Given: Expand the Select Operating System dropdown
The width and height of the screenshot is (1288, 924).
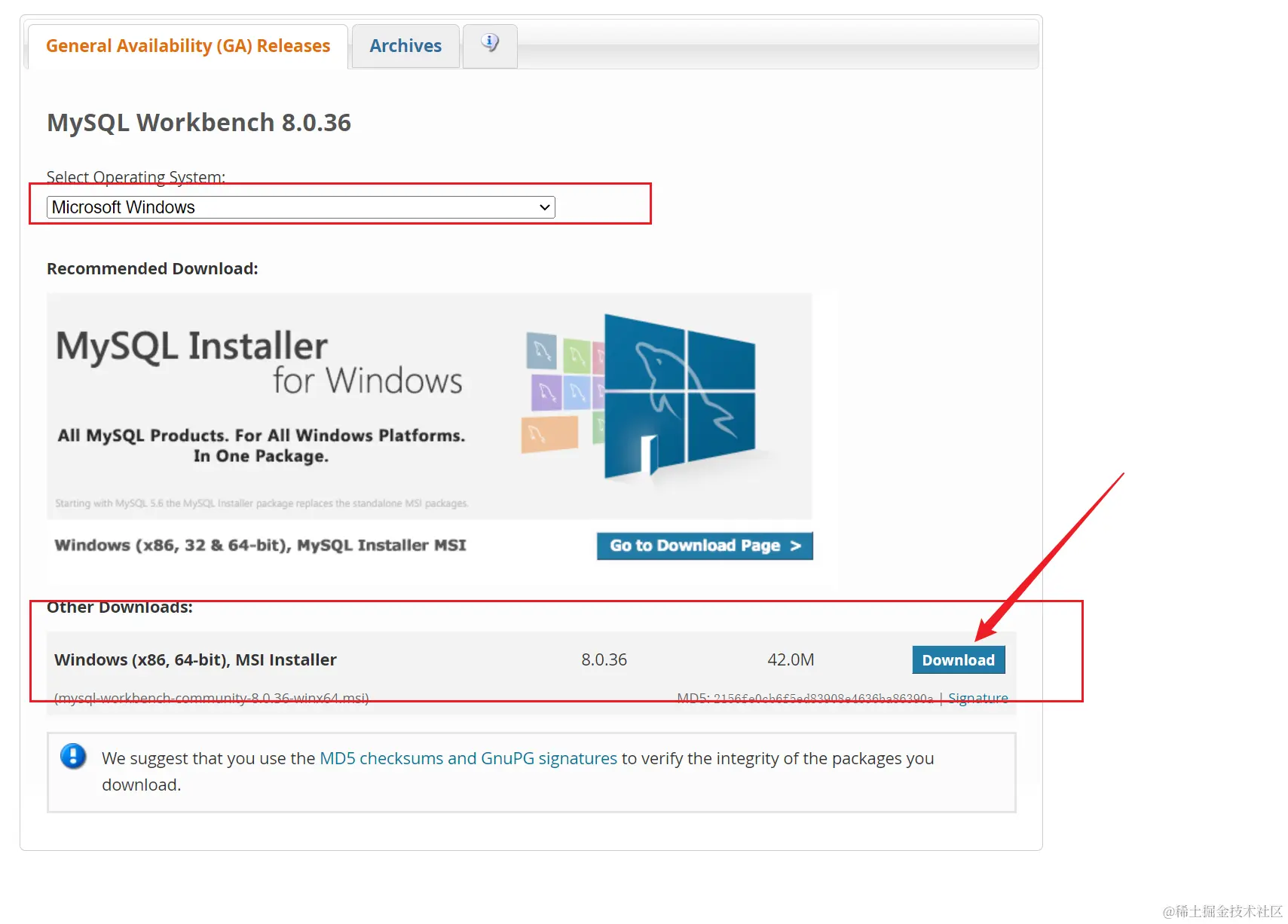Looking at the screenshot, I should (x=301, y=207).
